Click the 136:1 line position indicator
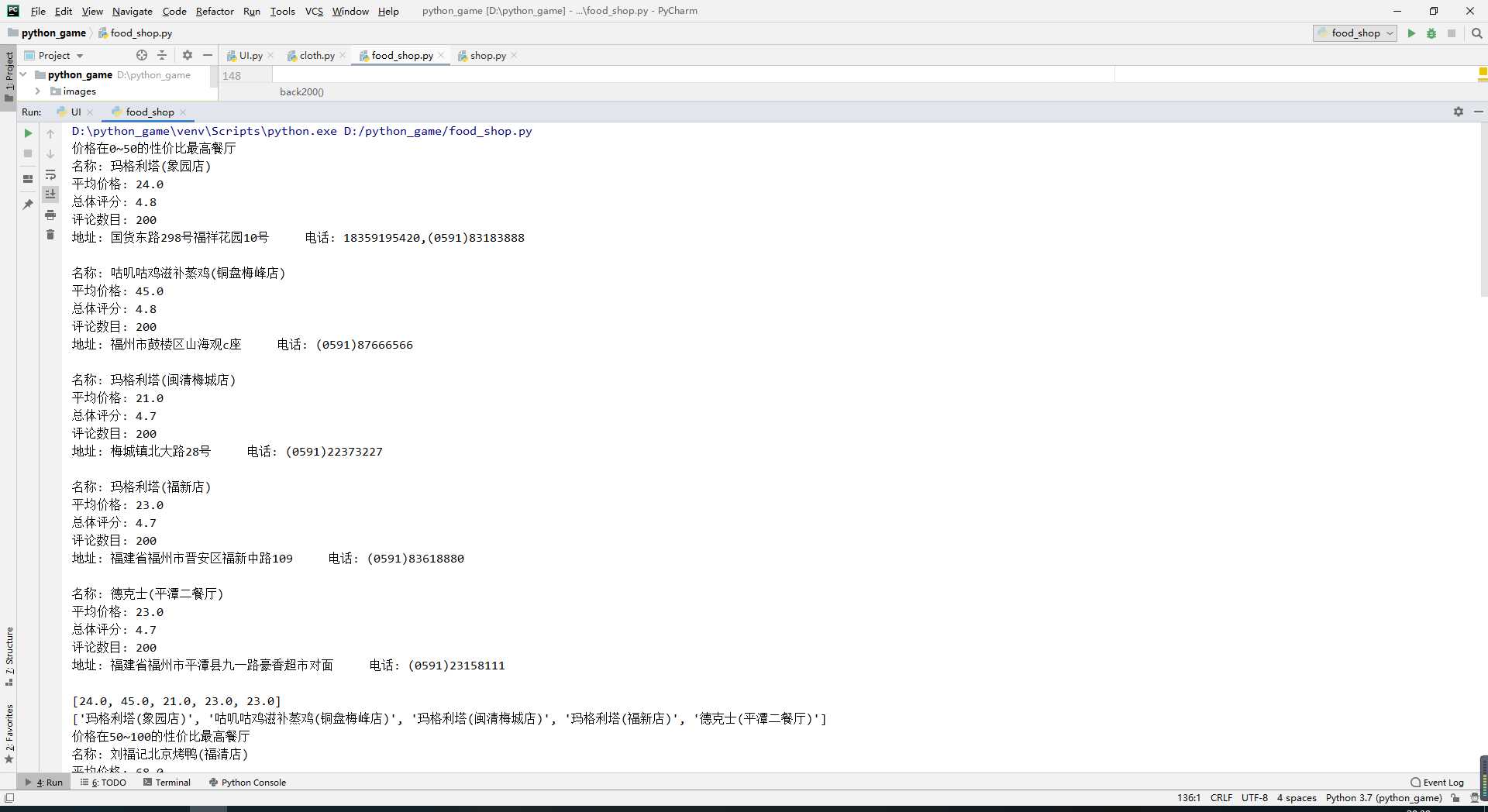The image size is (1488, 812). pos(1189,798)
